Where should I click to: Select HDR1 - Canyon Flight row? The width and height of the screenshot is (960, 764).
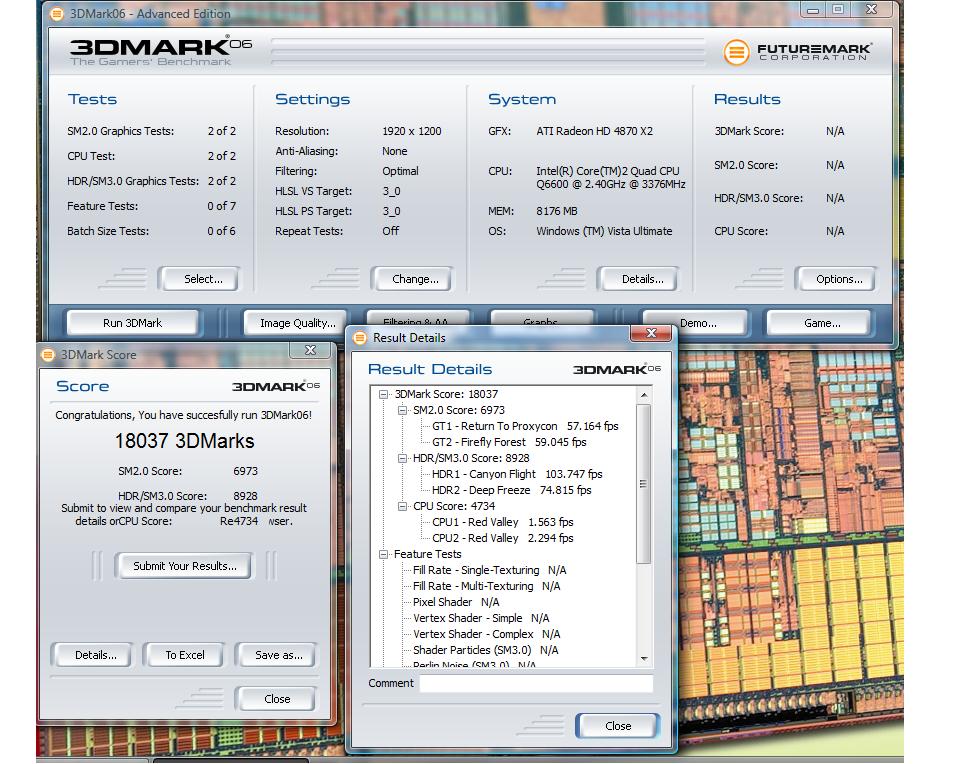click(517, 474)
